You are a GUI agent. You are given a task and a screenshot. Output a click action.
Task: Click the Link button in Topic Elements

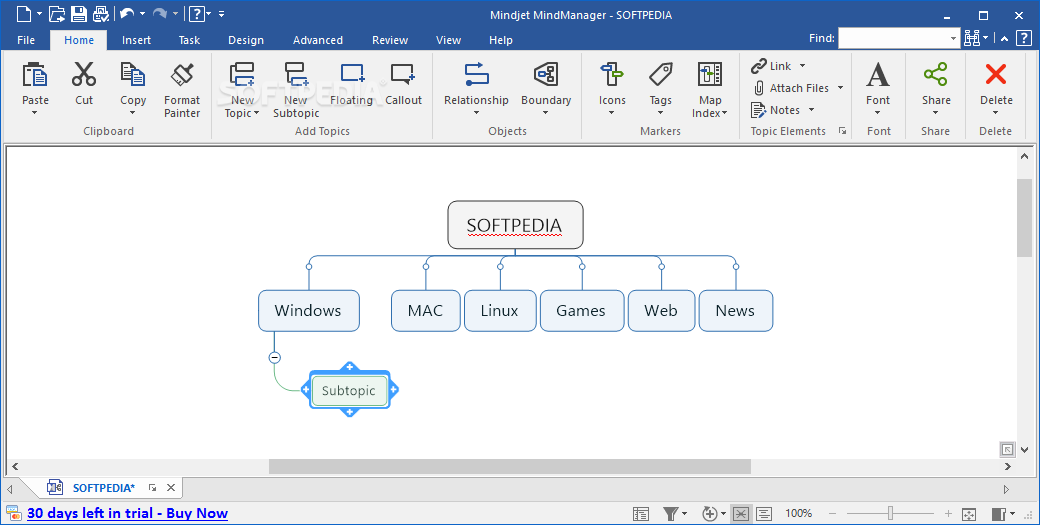[771, 66]
